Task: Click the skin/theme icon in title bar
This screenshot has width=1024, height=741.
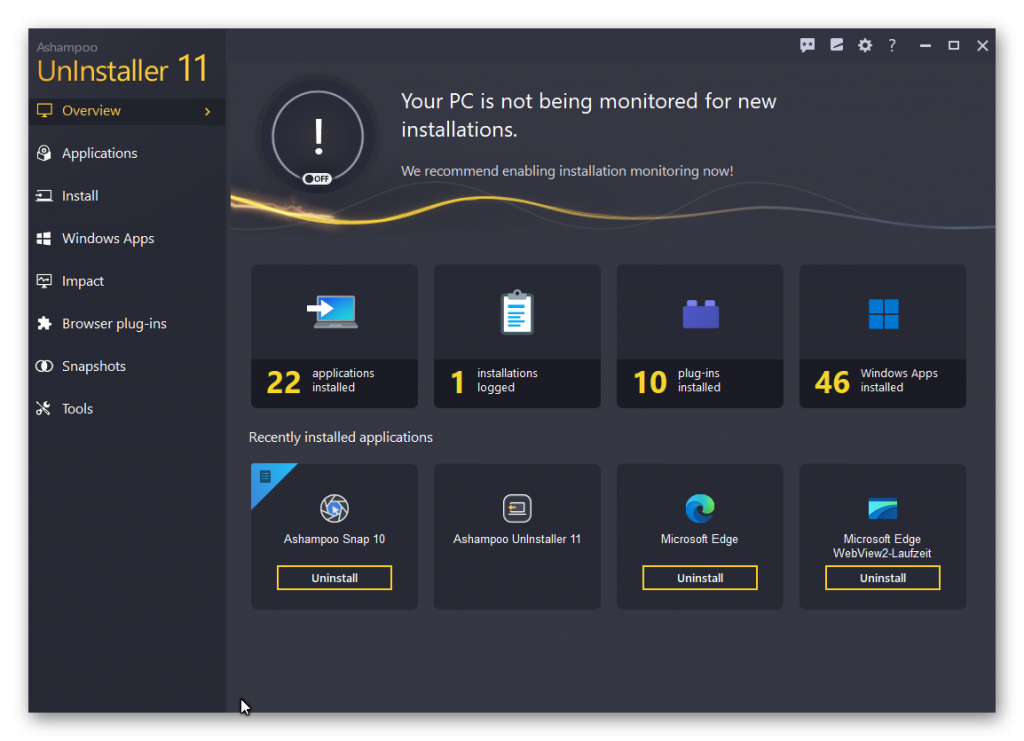Action: pyautogui.click(x=836, y=45)
